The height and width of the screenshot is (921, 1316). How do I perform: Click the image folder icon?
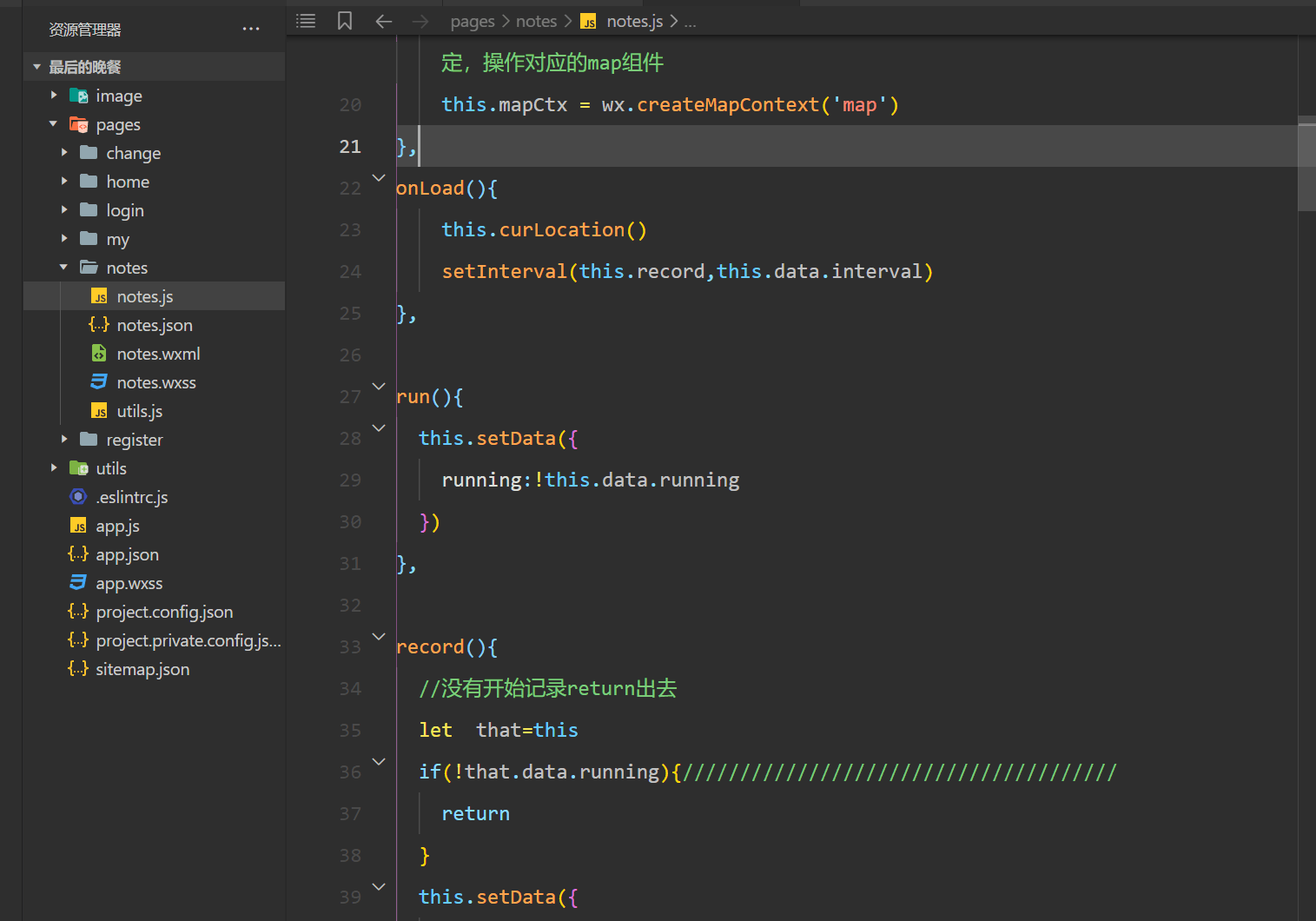coord(79,96)
